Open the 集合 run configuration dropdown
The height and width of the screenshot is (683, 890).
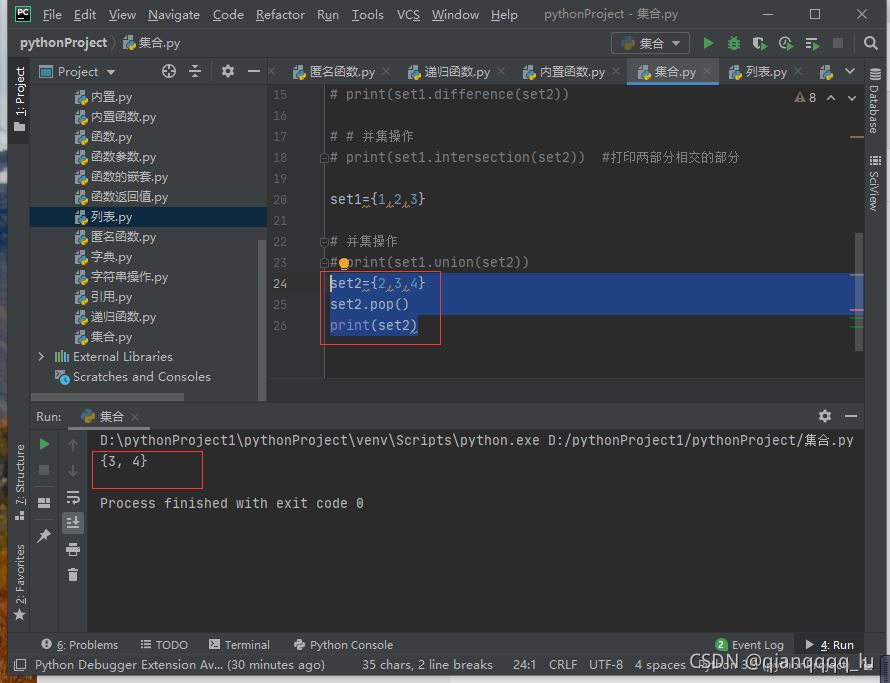650,43
